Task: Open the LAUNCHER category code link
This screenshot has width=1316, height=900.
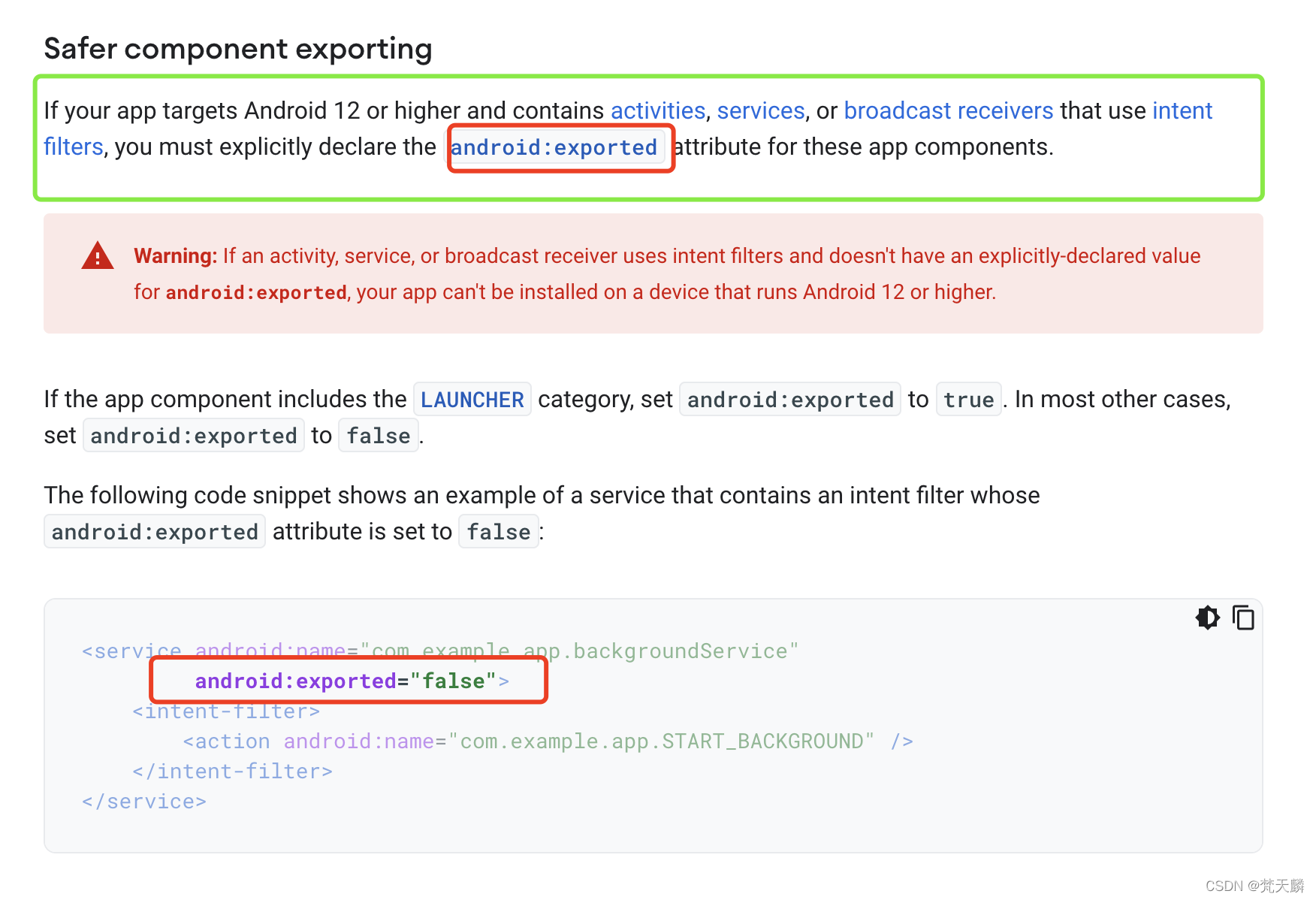Action: click(x=472, y=400)
